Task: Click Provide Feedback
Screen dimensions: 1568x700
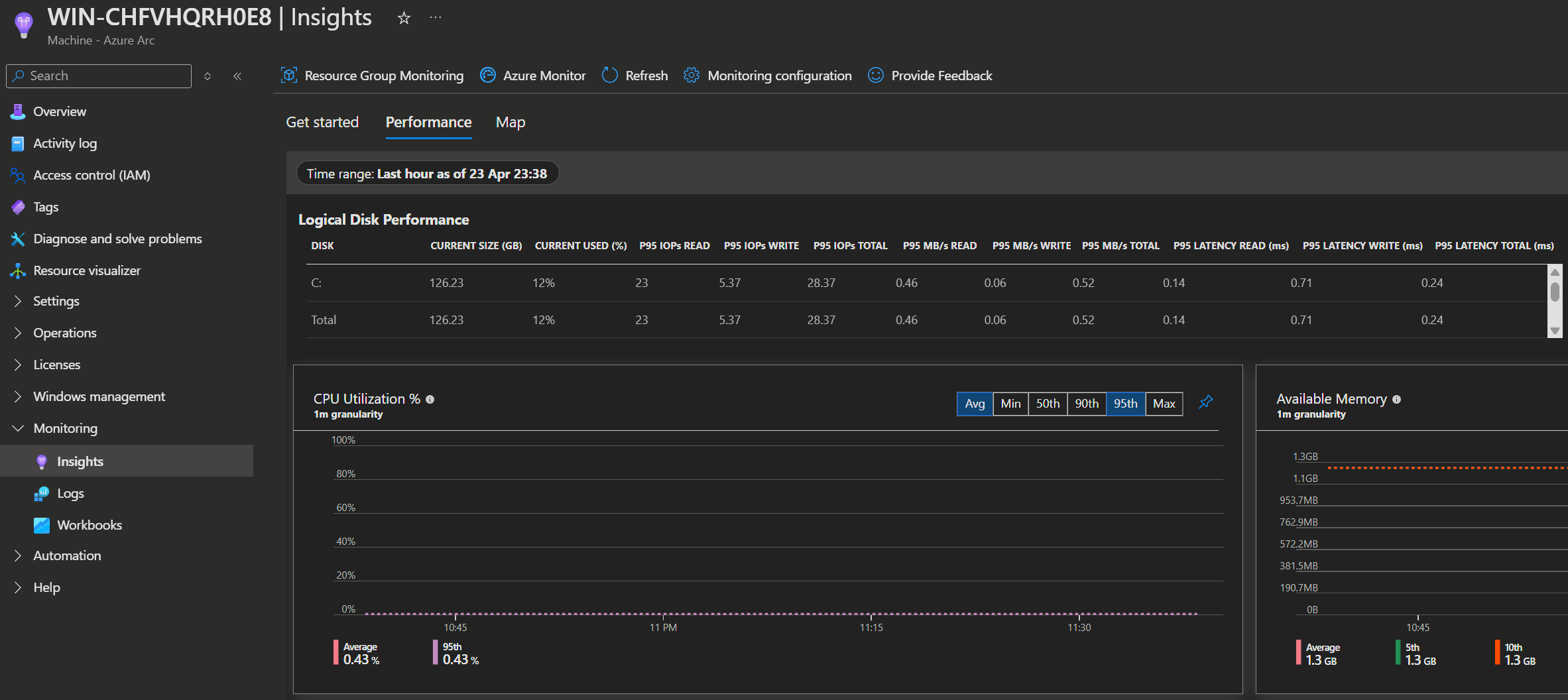Action: point(930,76)
